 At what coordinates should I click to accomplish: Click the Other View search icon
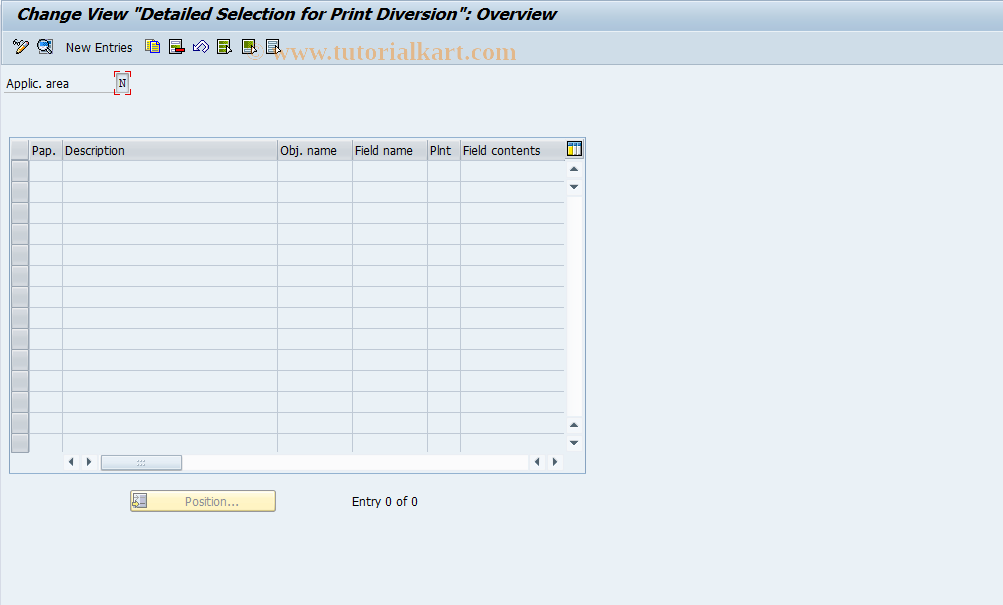point(45,47)
